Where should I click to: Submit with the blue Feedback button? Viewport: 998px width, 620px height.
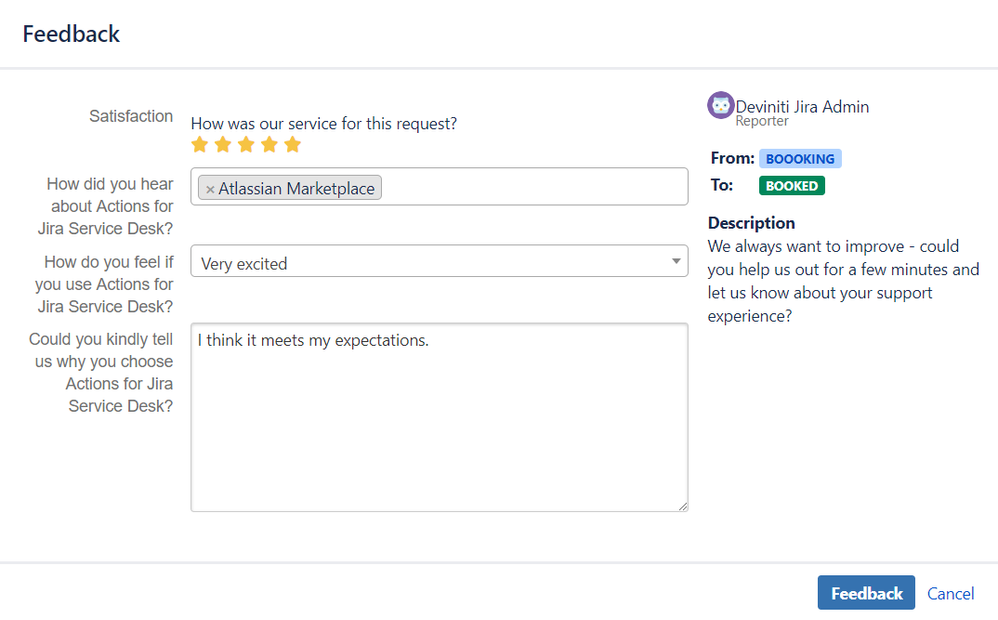(866, 592)
